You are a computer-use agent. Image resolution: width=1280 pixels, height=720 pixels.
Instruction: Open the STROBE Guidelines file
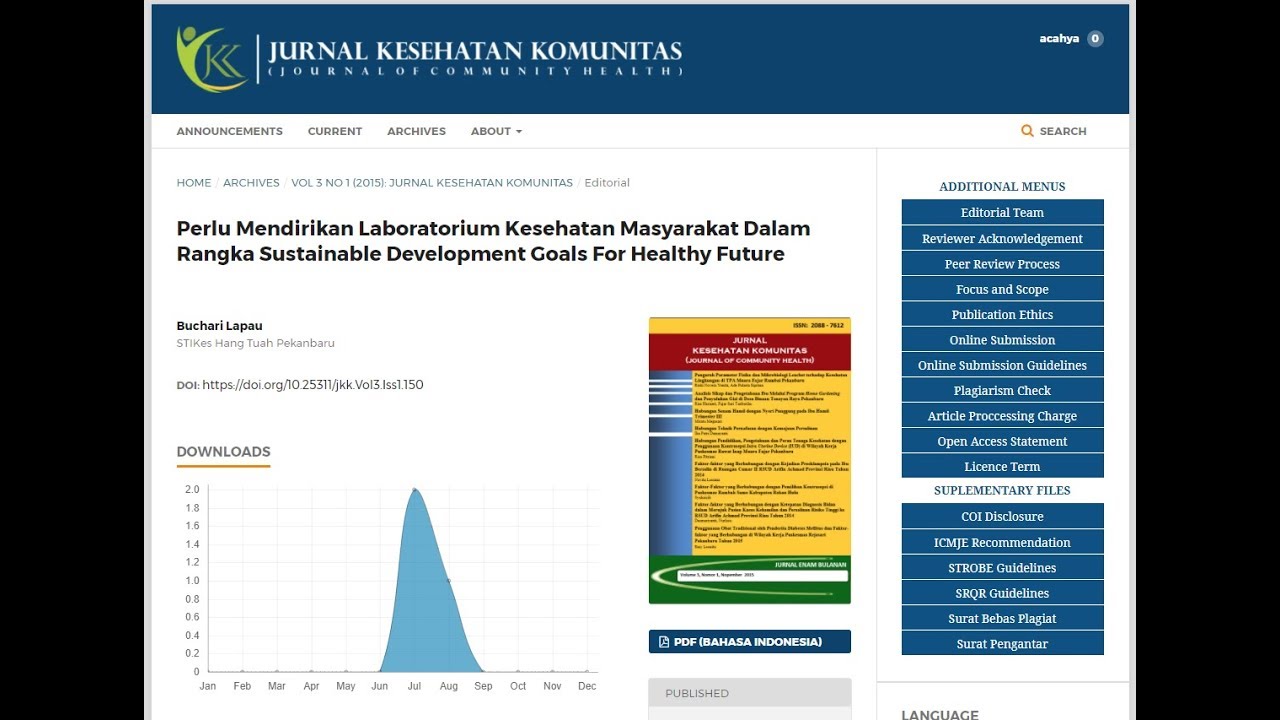point(1003,567)
